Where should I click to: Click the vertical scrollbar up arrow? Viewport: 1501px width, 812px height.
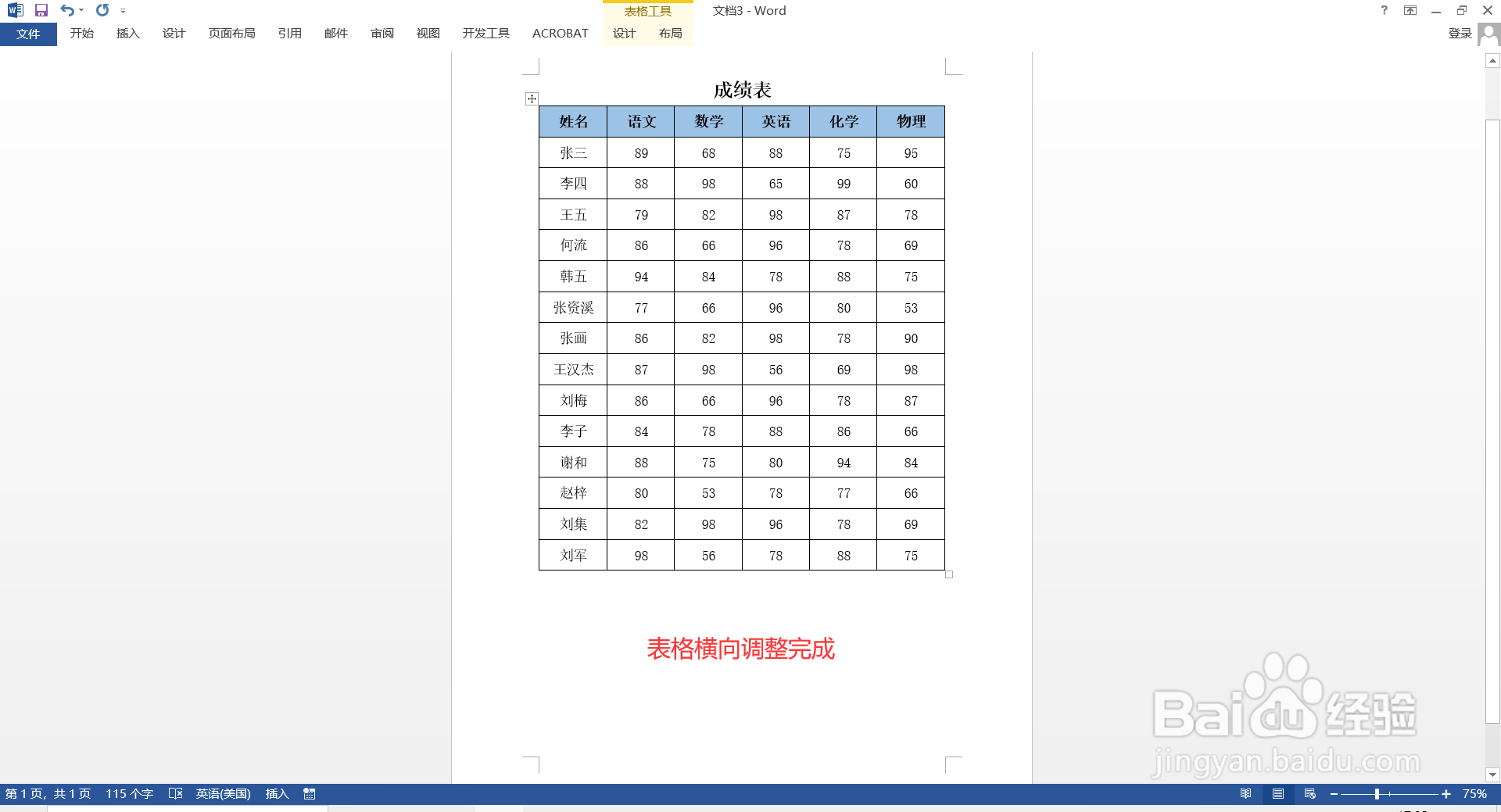[x=1492, y=60]
